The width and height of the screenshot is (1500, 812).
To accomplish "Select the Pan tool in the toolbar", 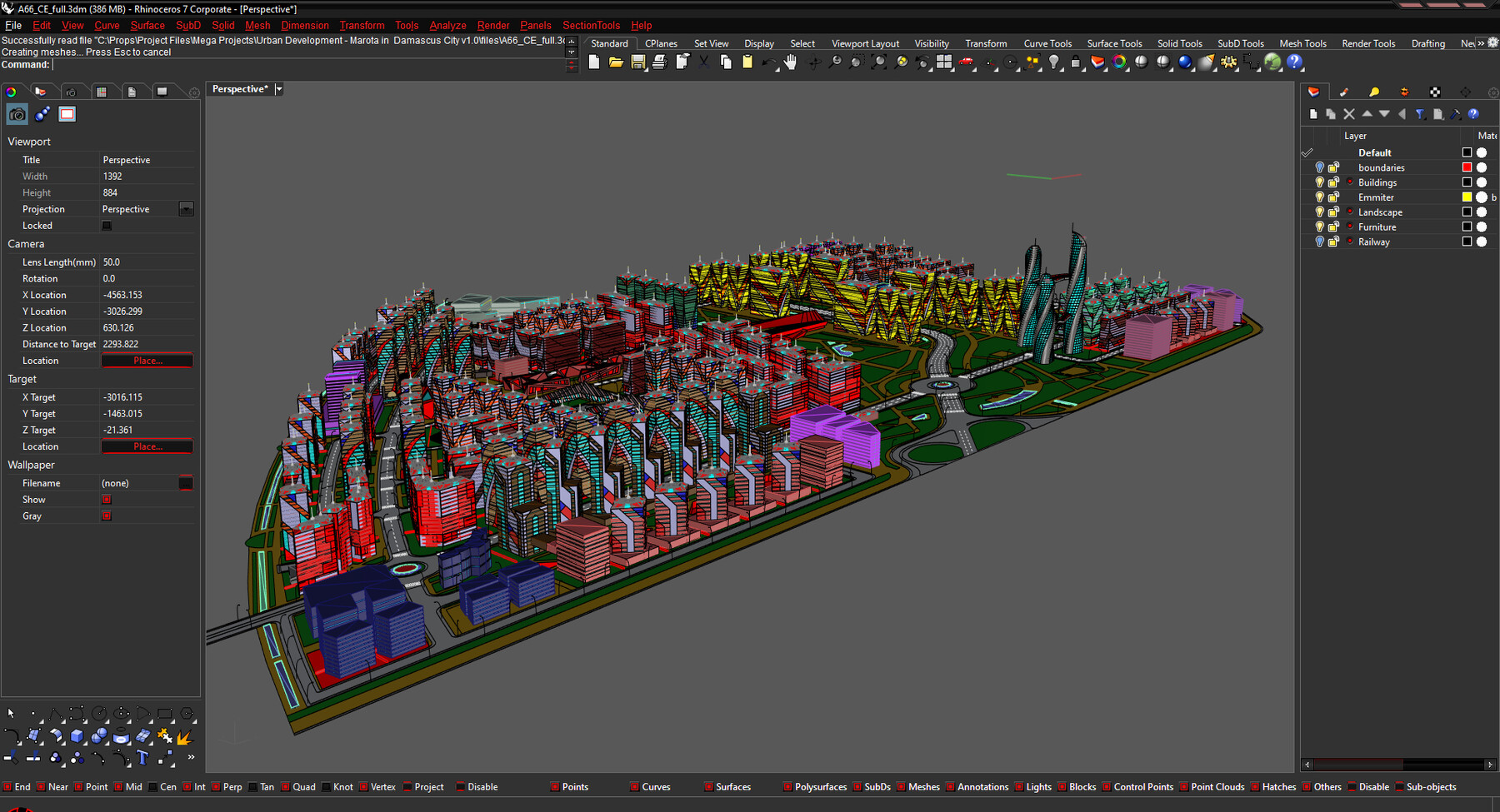I will click(x=789, y=62).
